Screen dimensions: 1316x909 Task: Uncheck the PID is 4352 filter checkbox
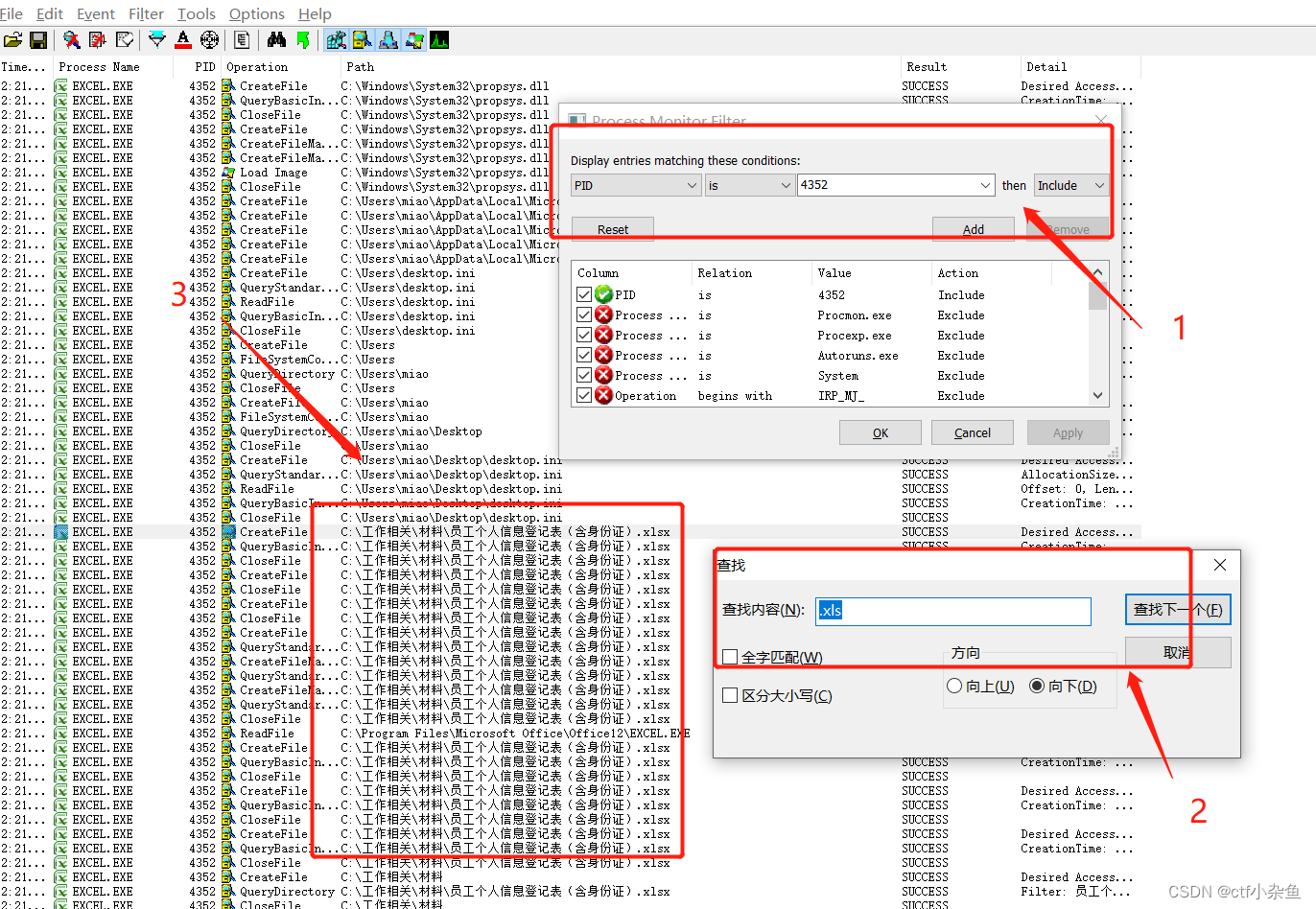point(584,294)
